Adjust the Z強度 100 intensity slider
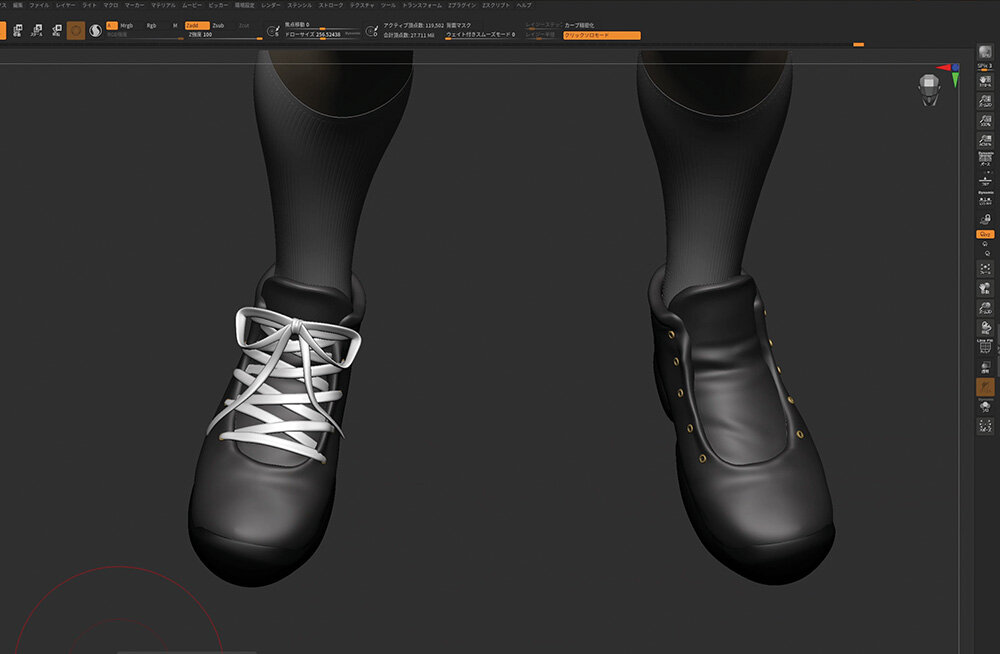The height and width of the screenshot is (654, 1000). 224,35
